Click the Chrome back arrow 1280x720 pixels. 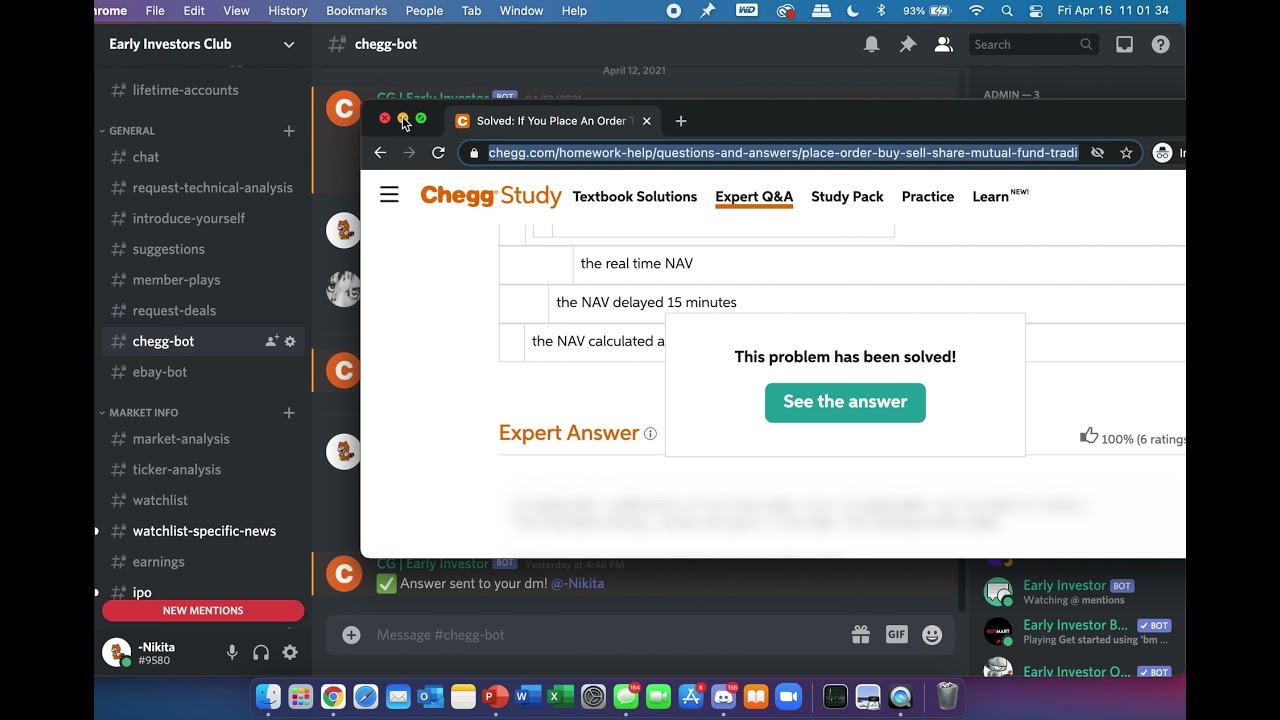click(380, 153)
